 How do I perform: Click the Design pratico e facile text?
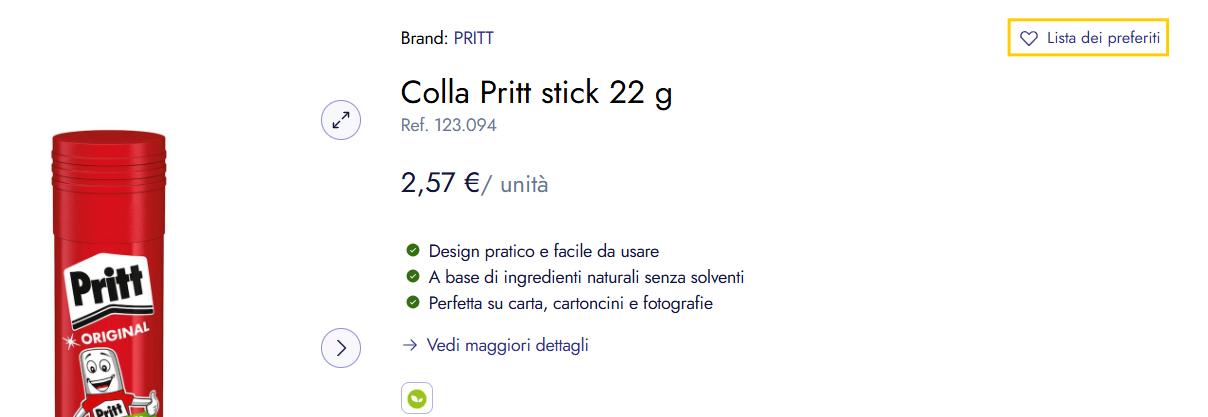(x=543, y=251)
